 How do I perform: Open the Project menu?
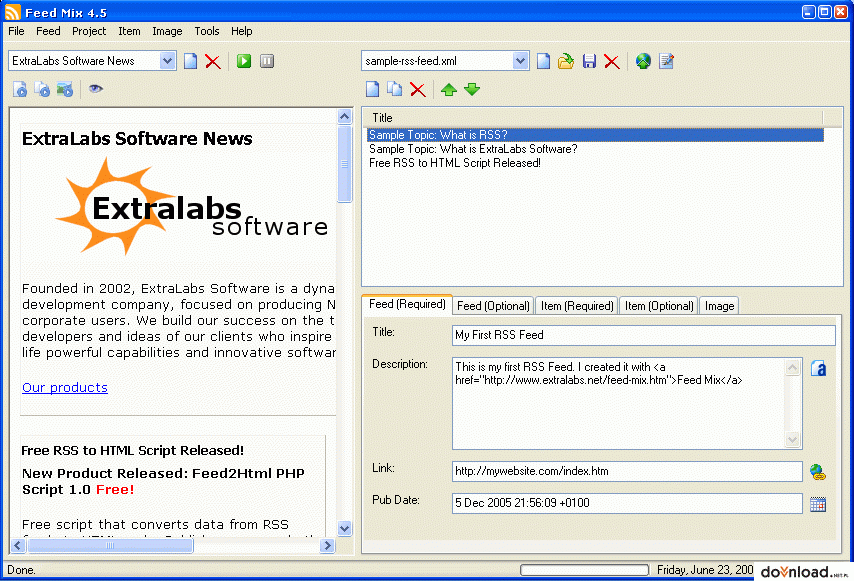(89, 31)
